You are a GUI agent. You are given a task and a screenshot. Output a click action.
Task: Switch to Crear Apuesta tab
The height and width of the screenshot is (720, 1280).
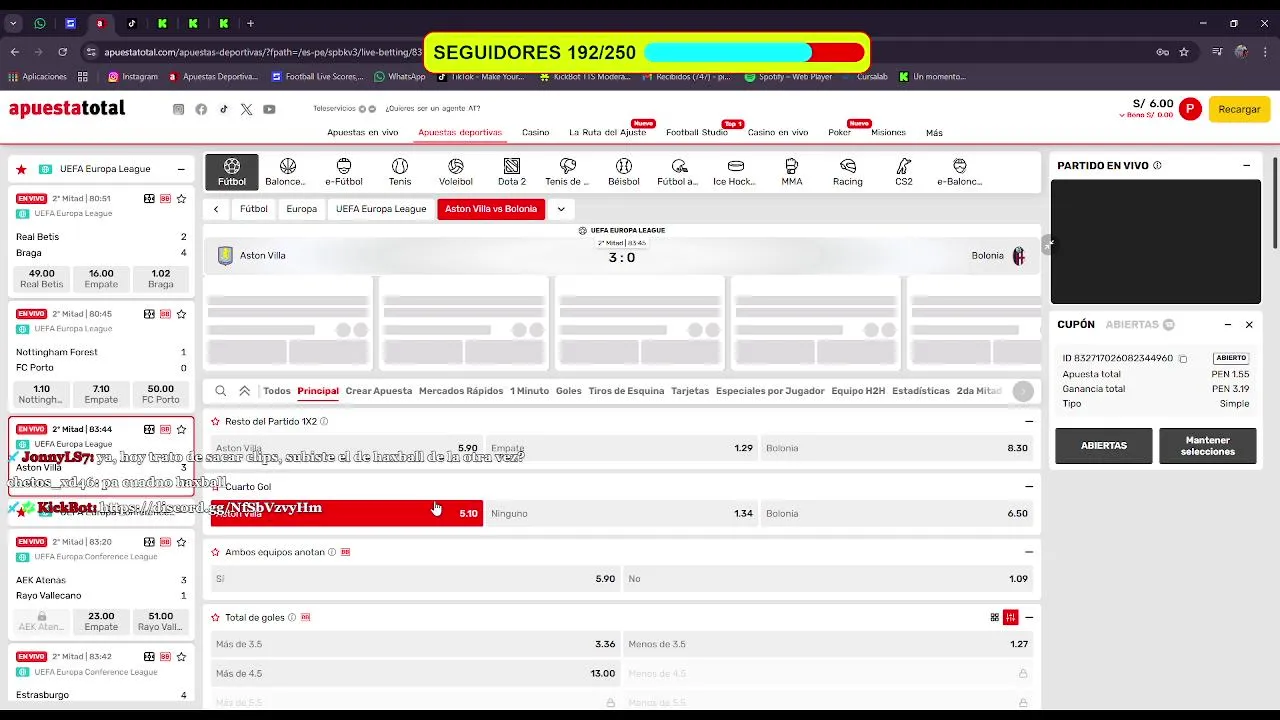379,391
